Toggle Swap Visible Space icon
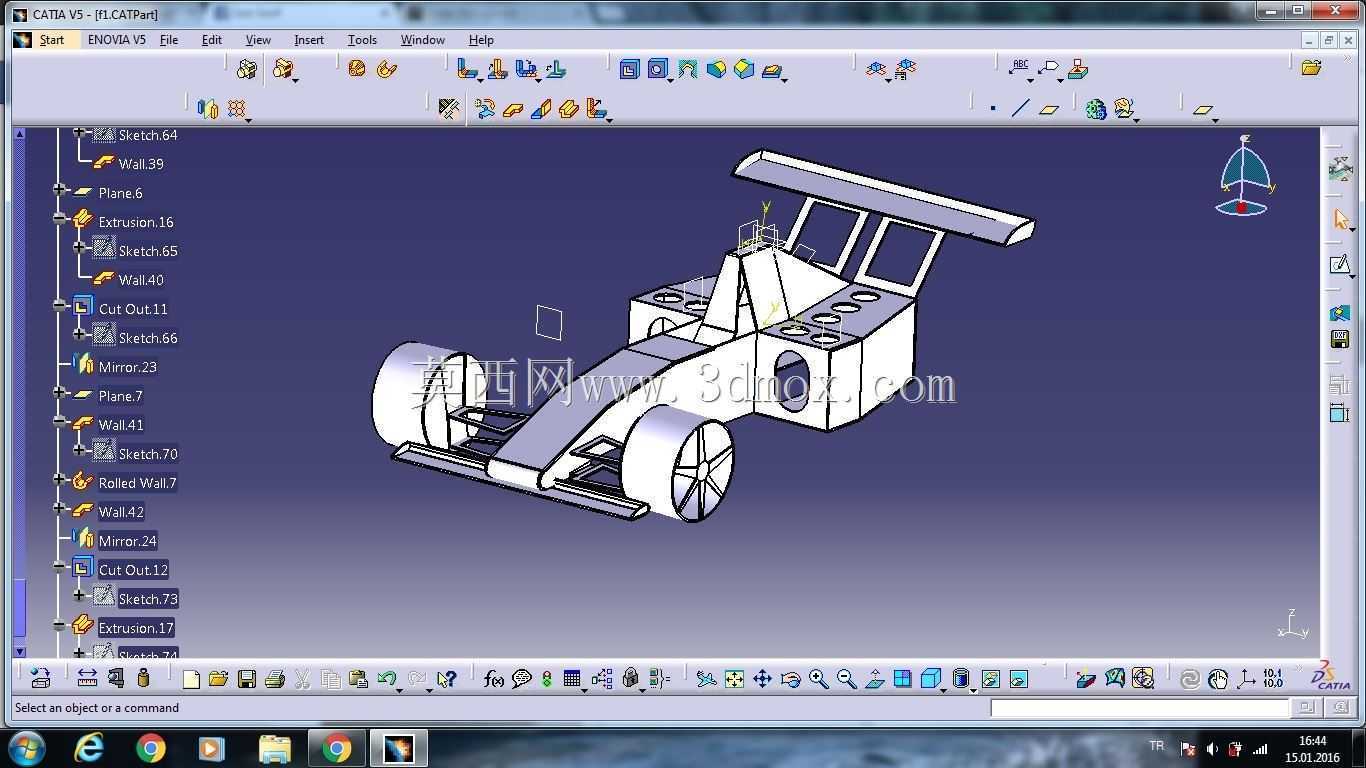 (1018, 679)
